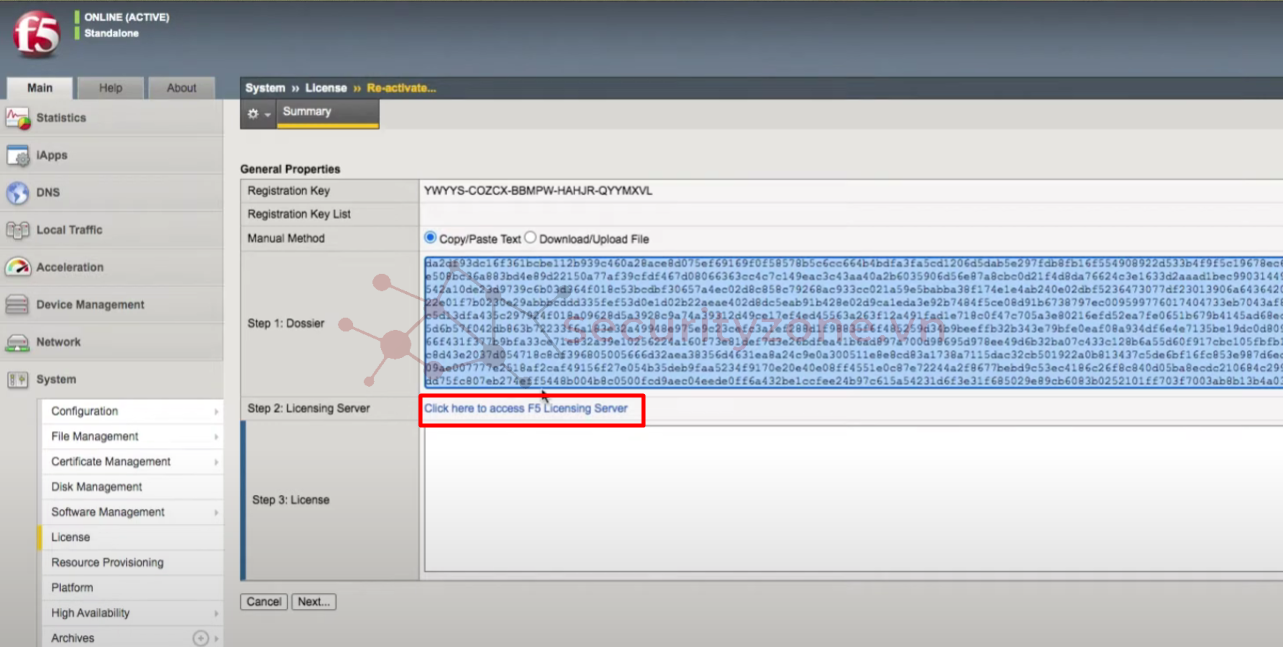Click the gear settings icon beside Summary
Image resolution: width=1283 pixels, height=647 pixels.
tap(253, 114)
